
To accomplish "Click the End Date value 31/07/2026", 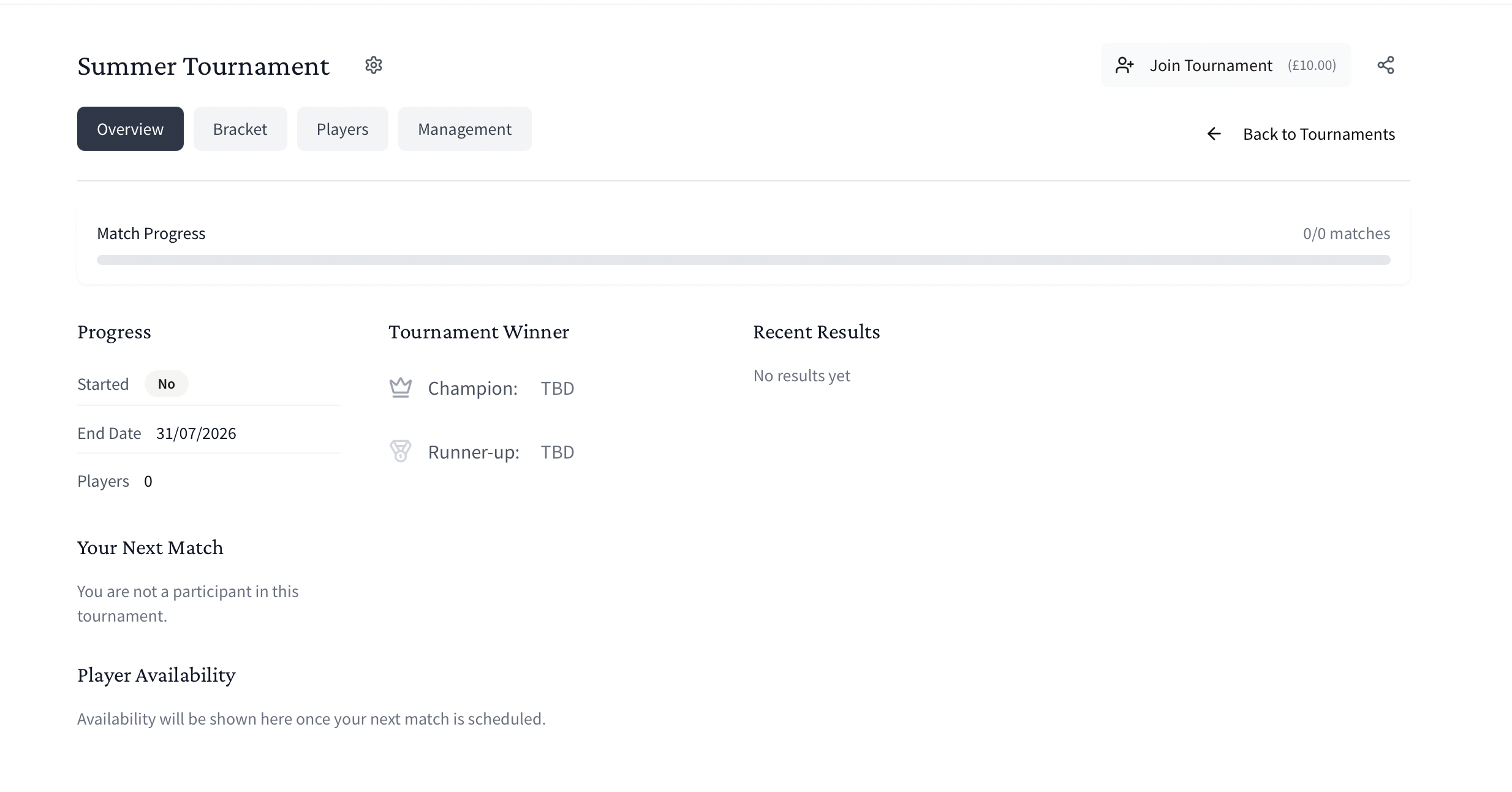I will [x=196, y=433].
